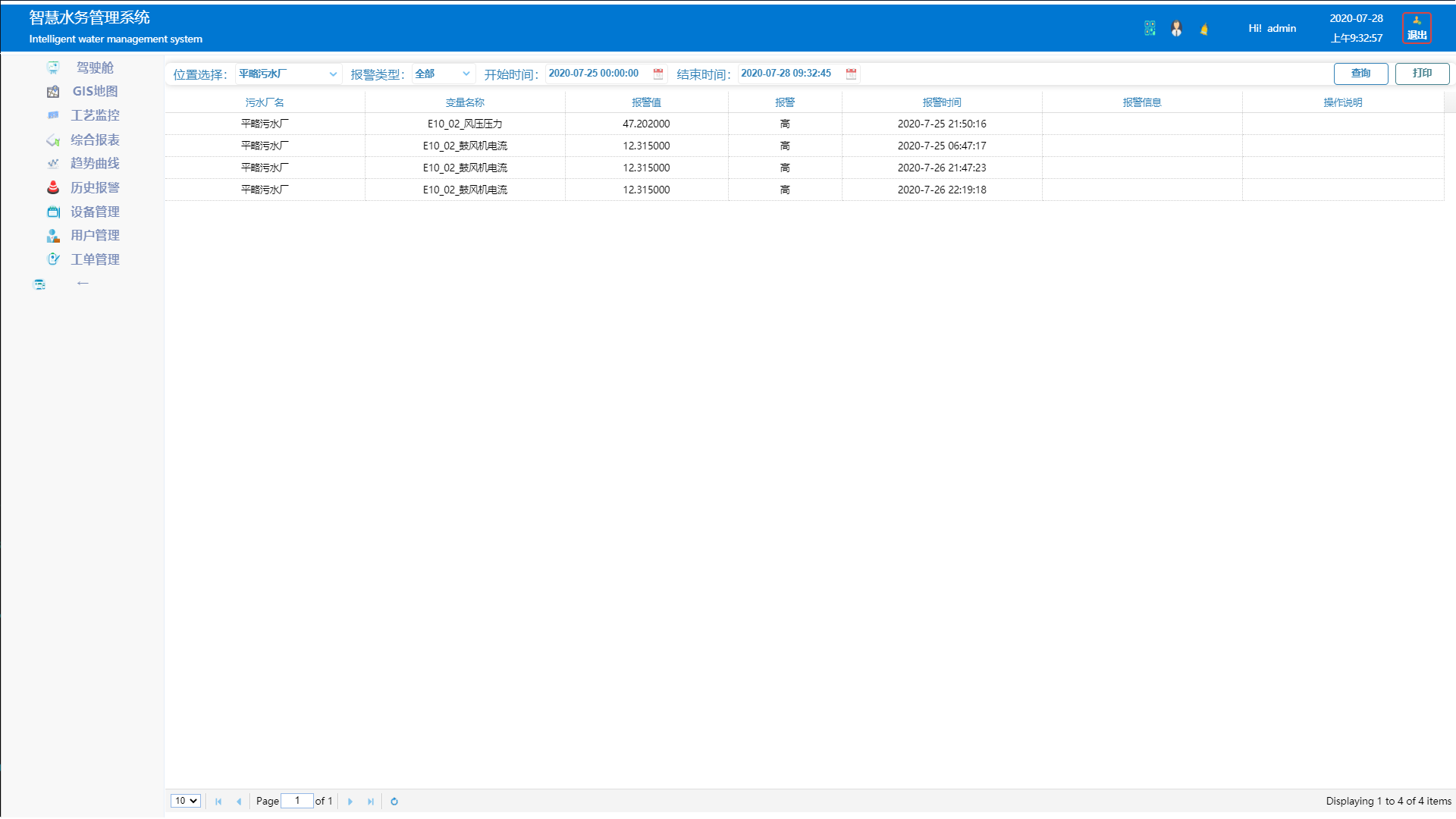Click the 工单管理 work order icon
This screenshot has height=819, width=1456.
pos(53,259)
